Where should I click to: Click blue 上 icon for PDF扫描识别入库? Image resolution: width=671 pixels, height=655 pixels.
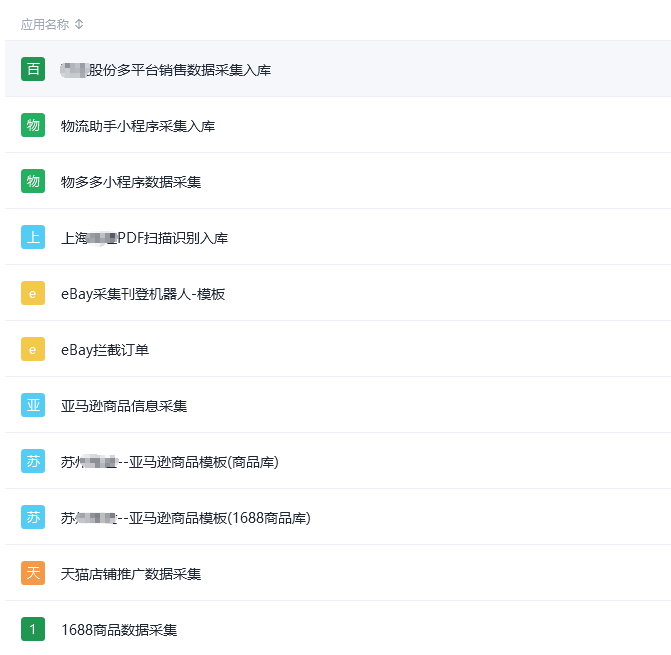(33, 237)
